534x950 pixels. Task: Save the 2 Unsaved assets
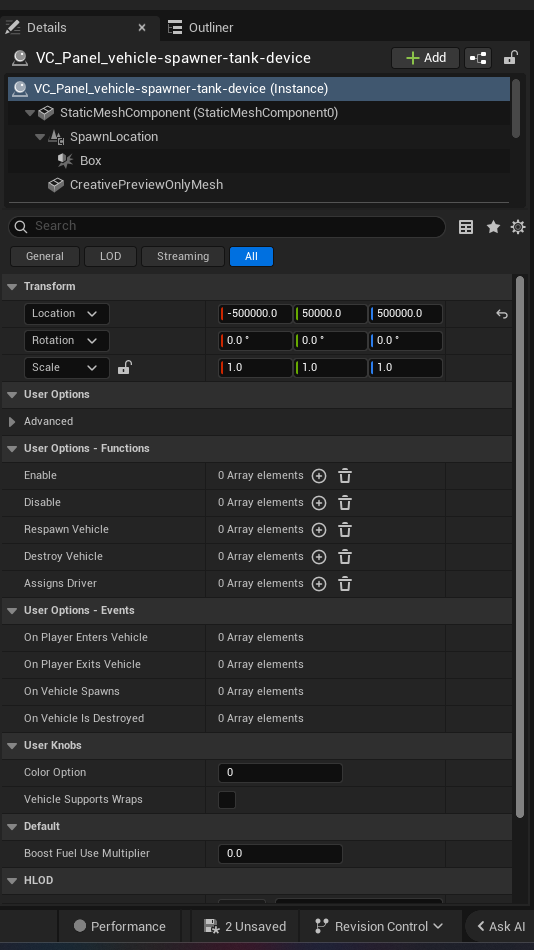pyautogui.click(x=245, y=926)
